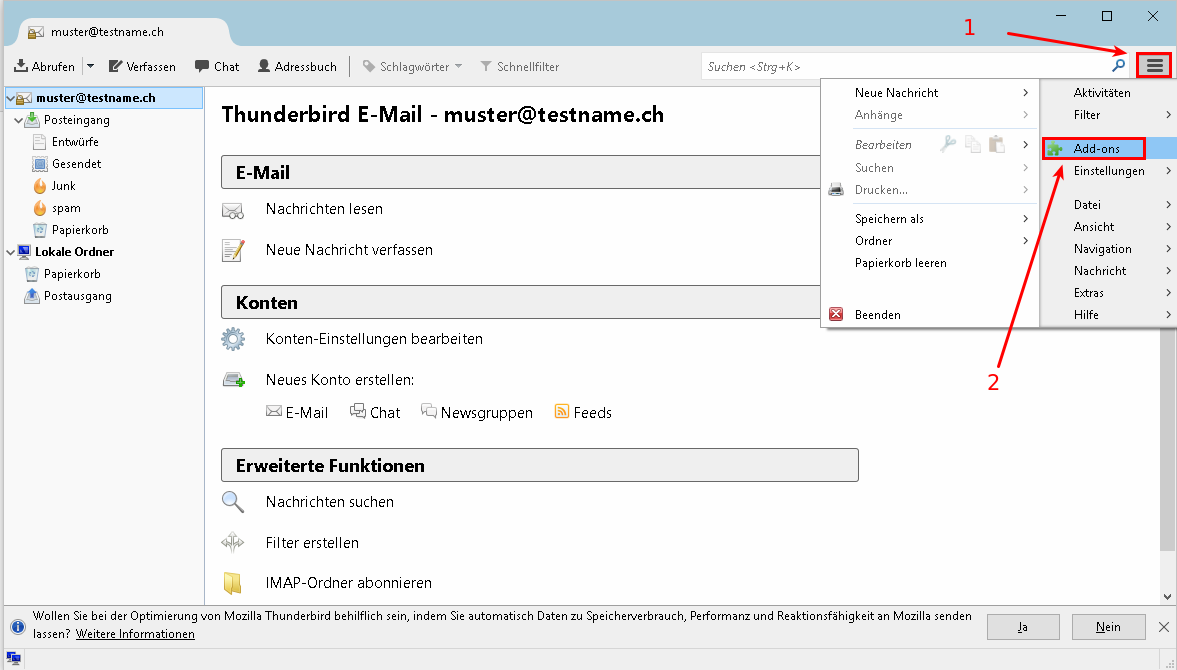Image resolution: width=1177 pixels, height=670 pixels.
Task: Click the search magnifier icon in search box
Action: tap(1118, 66)
